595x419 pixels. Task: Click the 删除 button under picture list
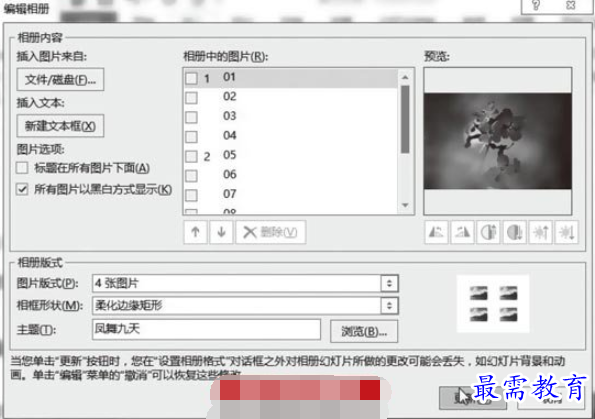click(271, 232)
